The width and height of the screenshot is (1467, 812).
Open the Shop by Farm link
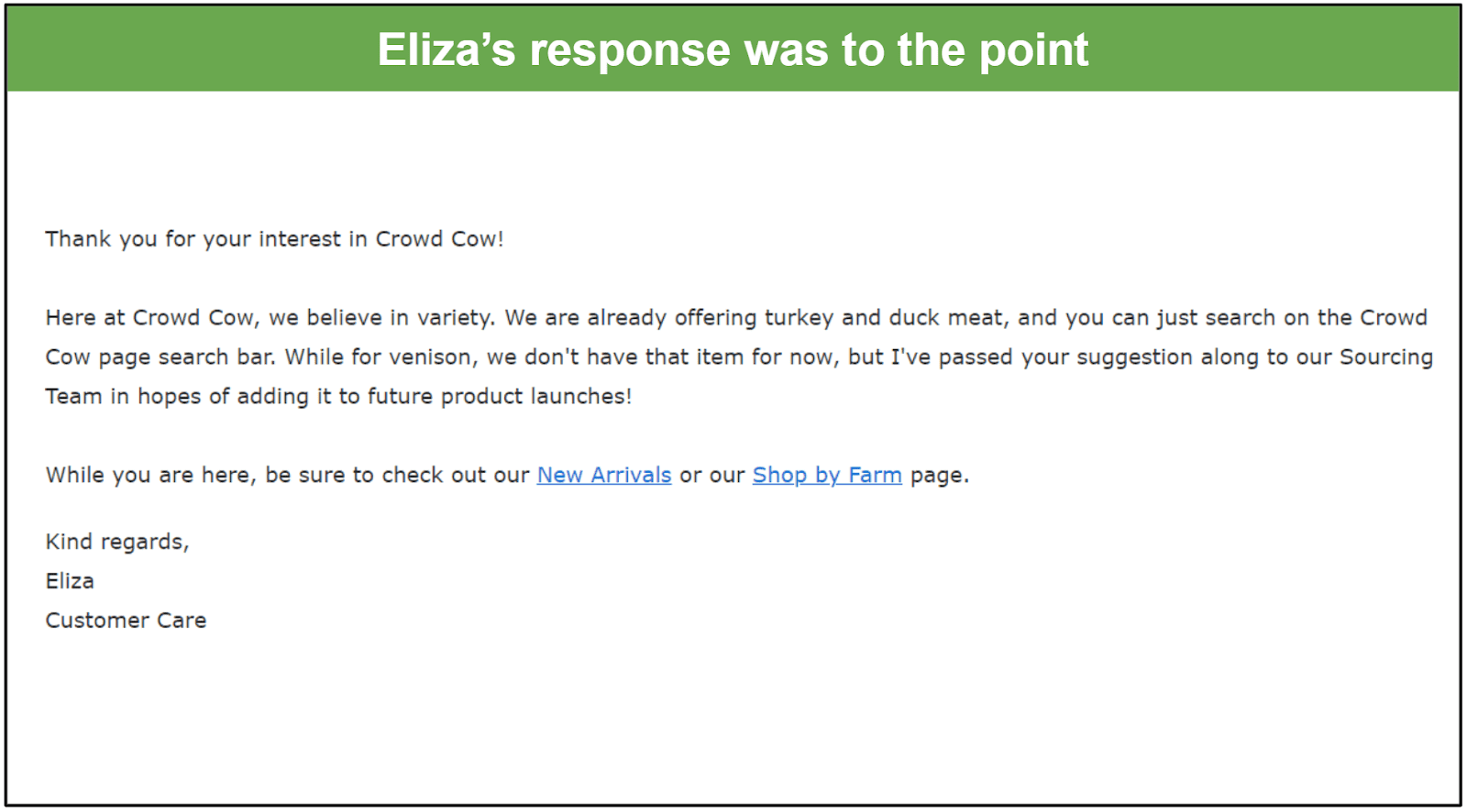[x=827, y=475]
